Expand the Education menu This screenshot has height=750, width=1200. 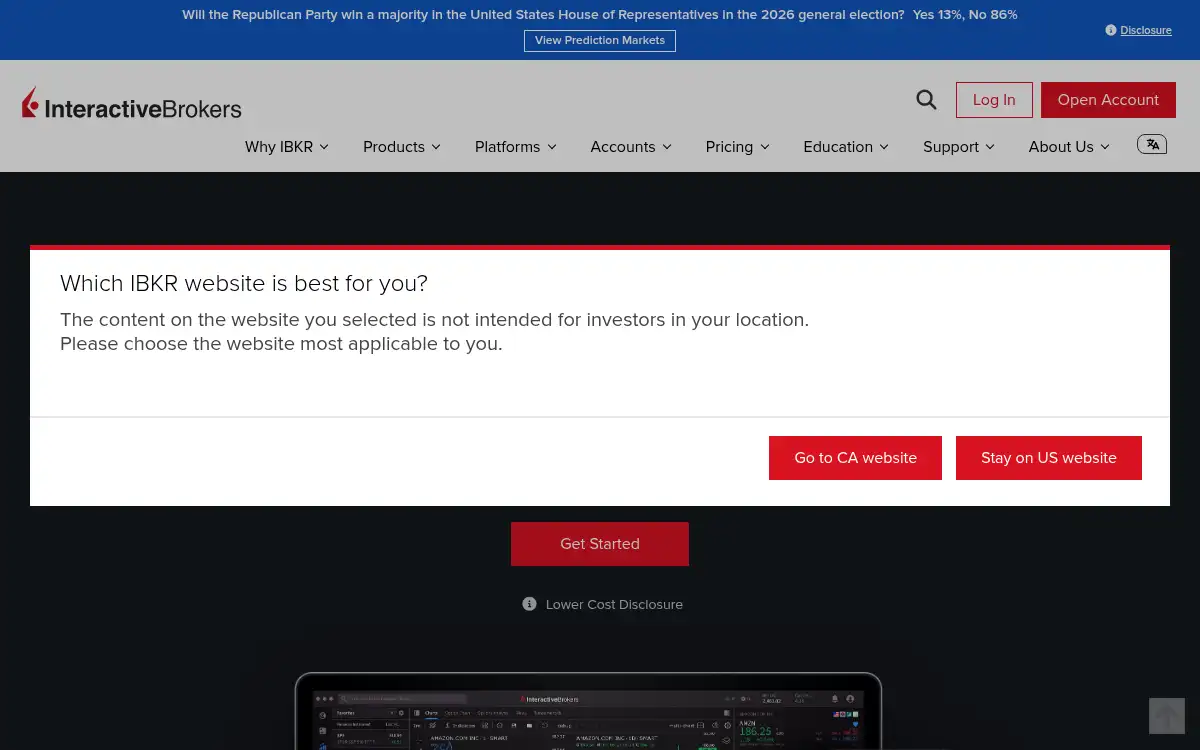pos(846,147)
